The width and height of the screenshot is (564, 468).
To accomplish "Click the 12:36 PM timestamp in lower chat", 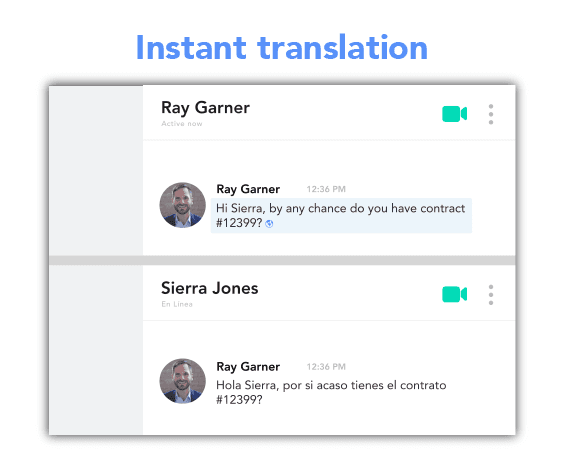I will 326,367.
